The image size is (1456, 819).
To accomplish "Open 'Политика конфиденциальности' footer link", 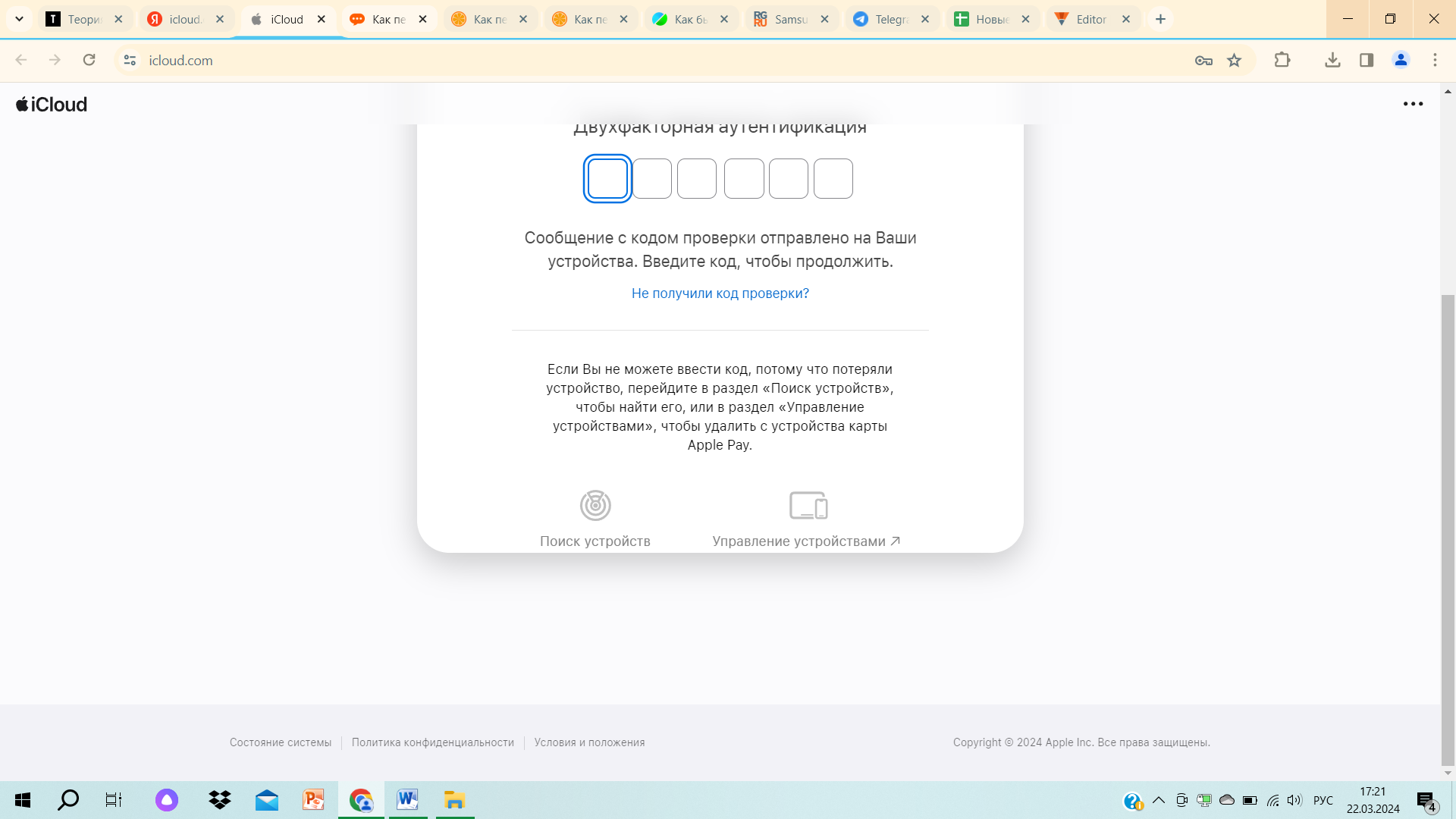I will point(433,742).
